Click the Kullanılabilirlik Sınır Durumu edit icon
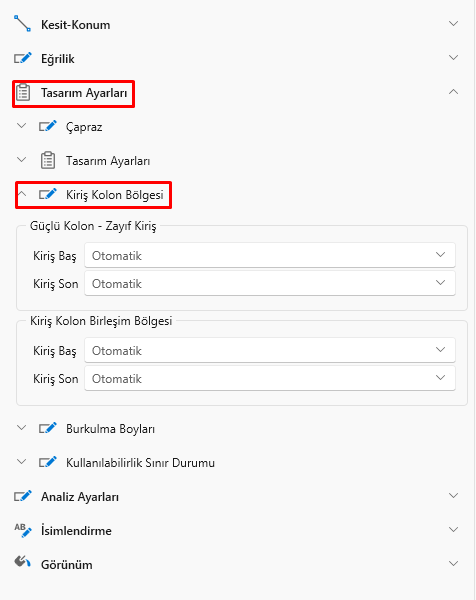This screenshot has height=600, width=476. point(48,462)
